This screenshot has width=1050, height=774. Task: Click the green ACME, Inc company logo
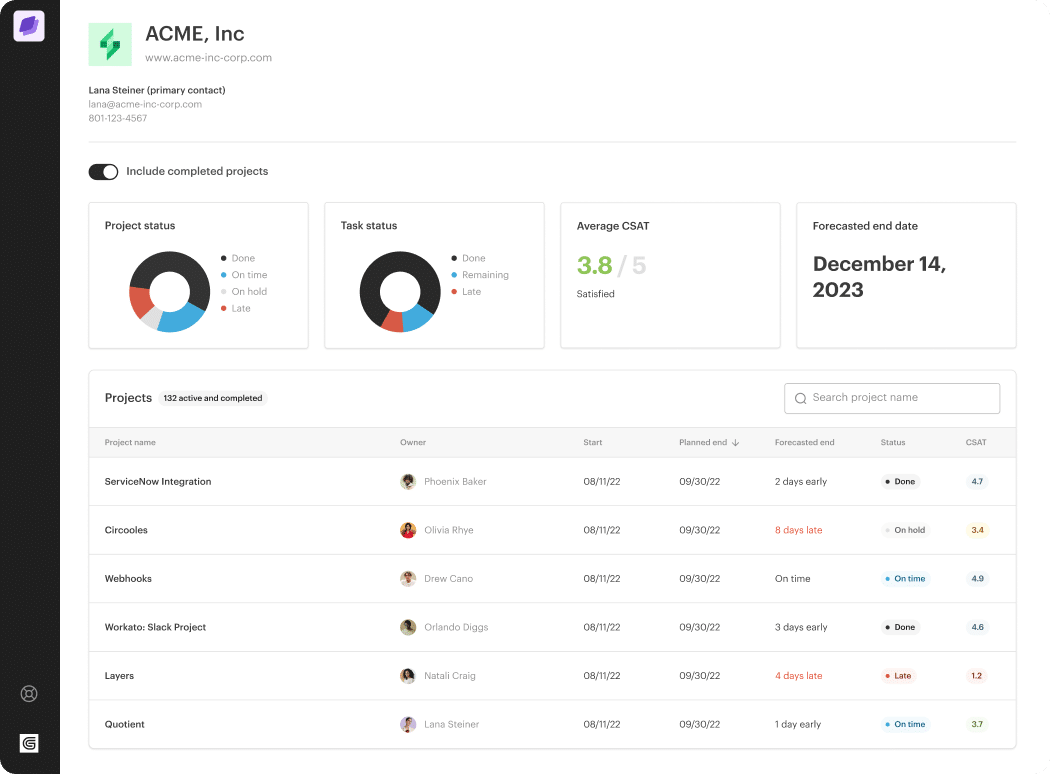[110, 44]
